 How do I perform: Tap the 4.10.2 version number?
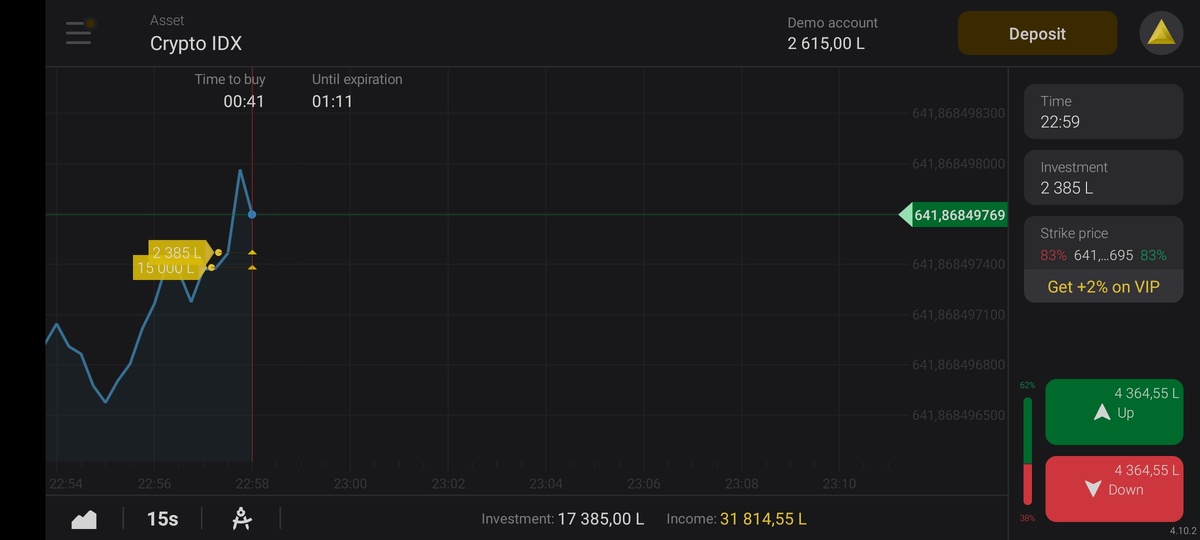pos(1183,531)
